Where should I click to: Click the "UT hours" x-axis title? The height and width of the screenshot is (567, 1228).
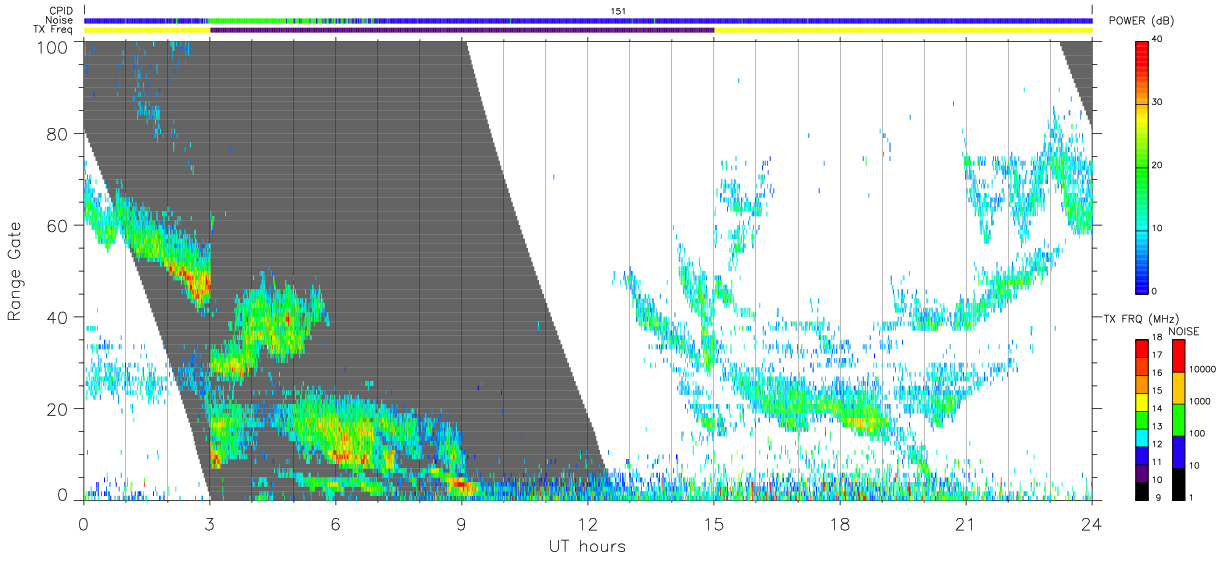587,547
